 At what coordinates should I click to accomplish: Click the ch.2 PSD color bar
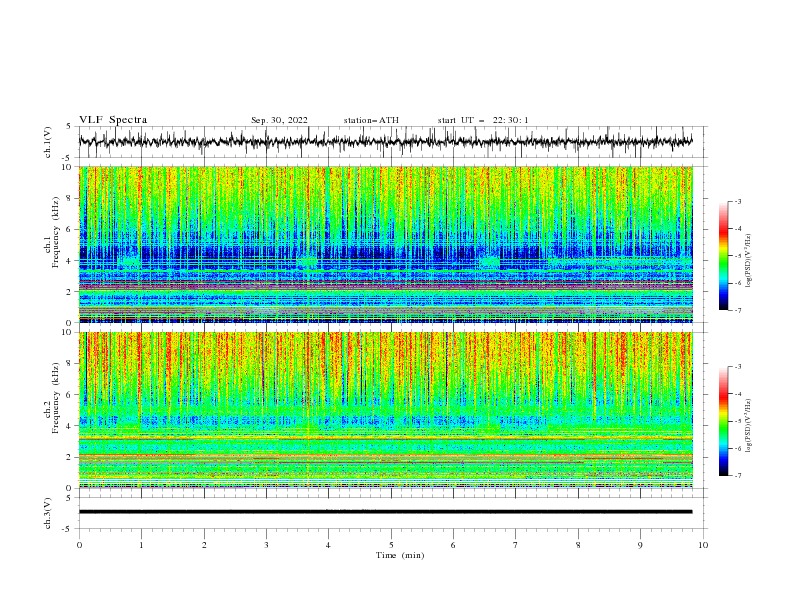pyautogui.click(x=723, y=421)
